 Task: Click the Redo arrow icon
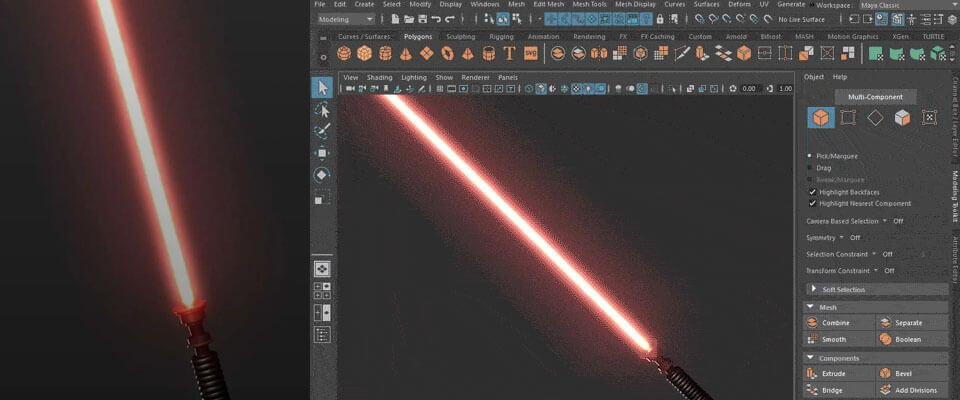point(450,20)
